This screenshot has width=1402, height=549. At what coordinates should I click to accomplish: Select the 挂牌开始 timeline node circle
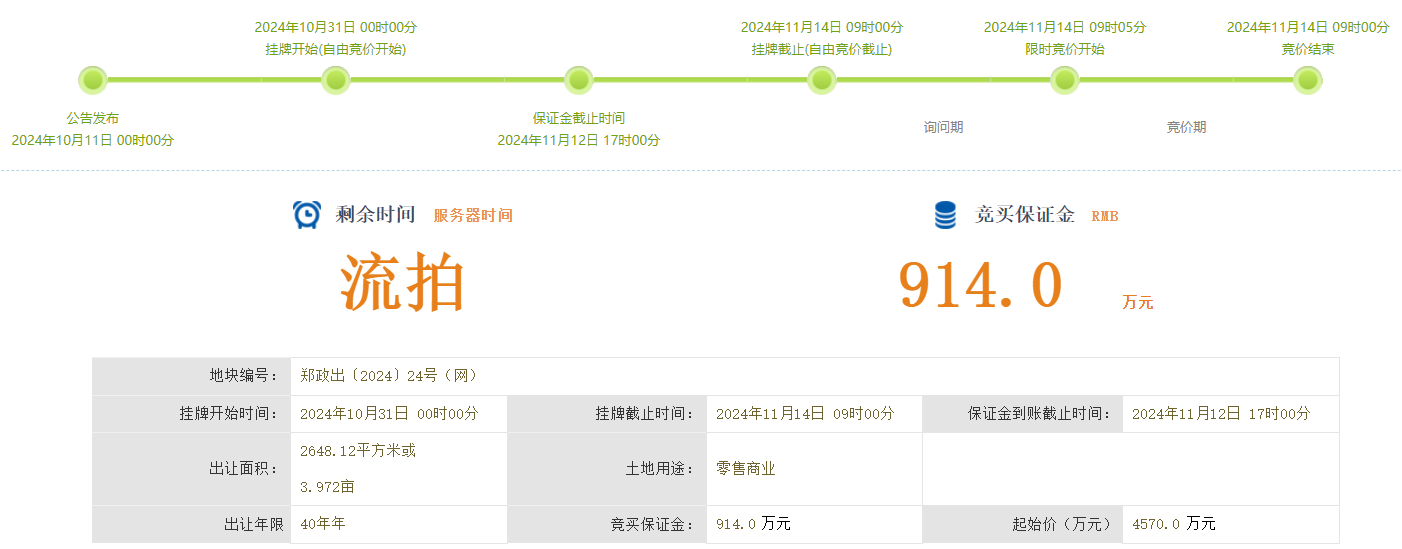coord(336,80)
